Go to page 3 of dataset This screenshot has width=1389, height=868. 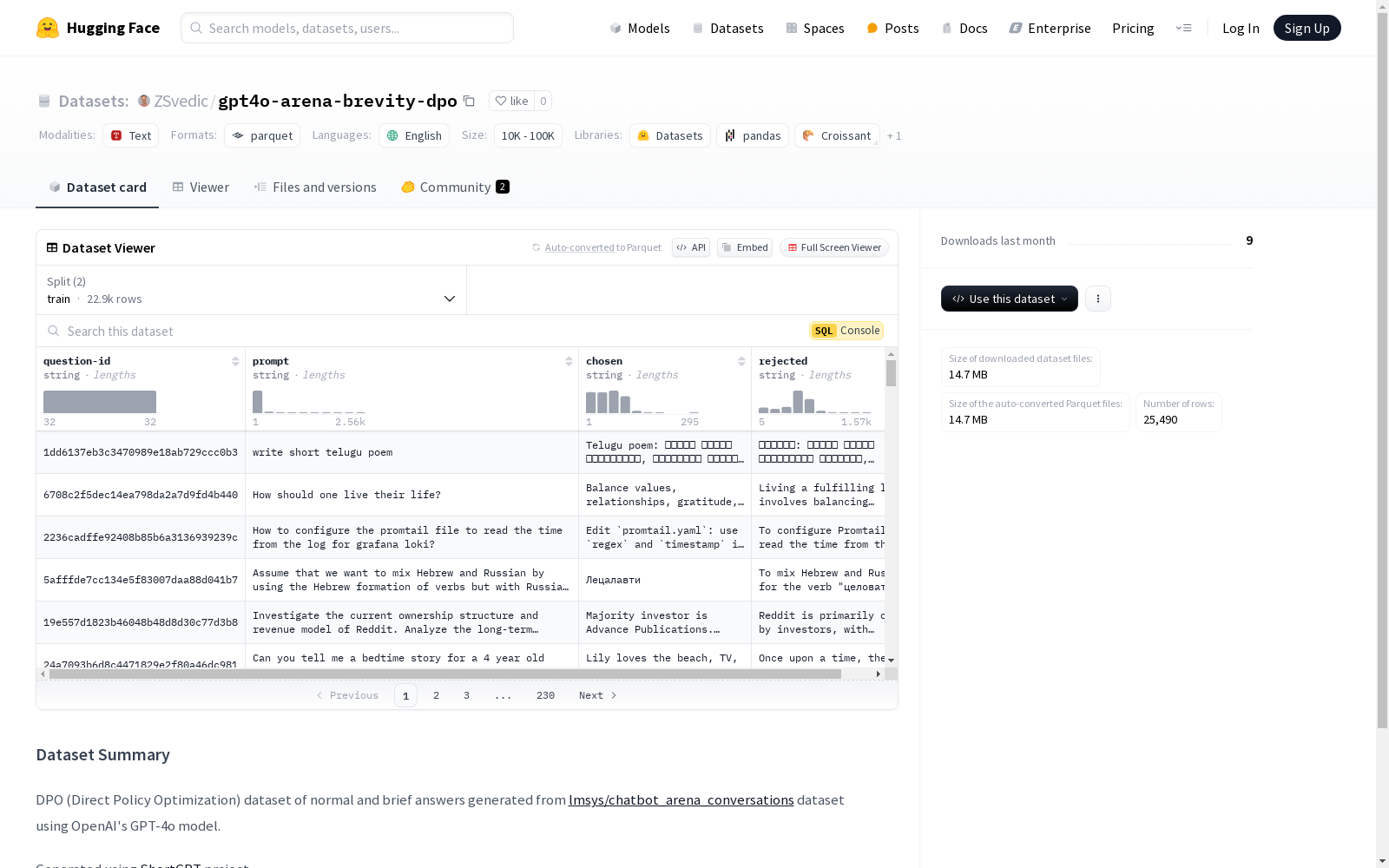click(x=466, y=695)
